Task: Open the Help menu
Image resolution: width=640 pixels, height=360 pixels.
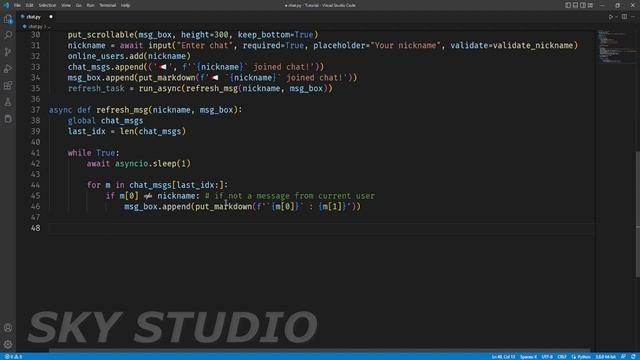Action: pos(125,5)
